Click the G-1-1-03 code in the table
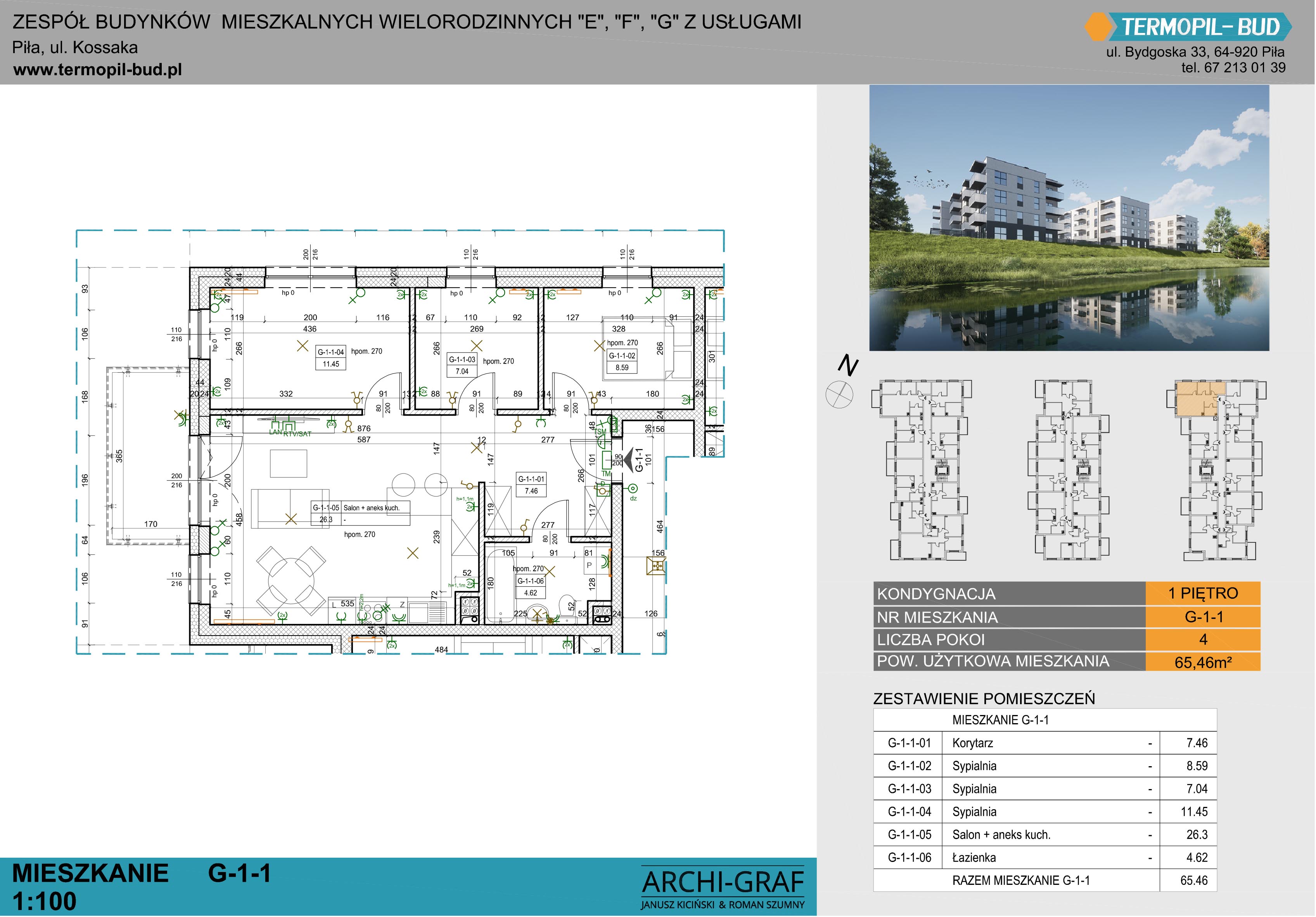The width and height of the screenshot is (1316, 917). pos(910,789)
